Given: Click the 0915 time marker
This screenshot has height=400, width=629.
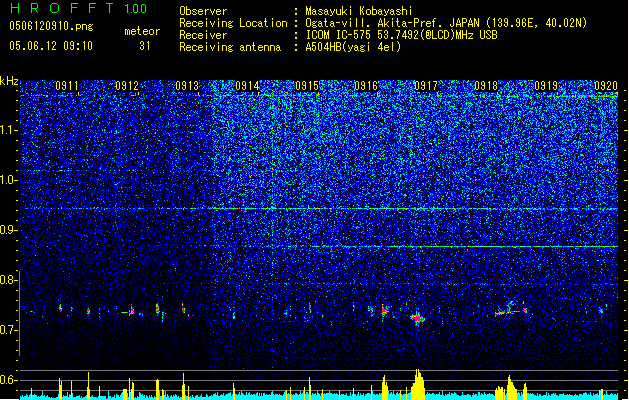Looking at the screenshot, I should coord(307,86).
